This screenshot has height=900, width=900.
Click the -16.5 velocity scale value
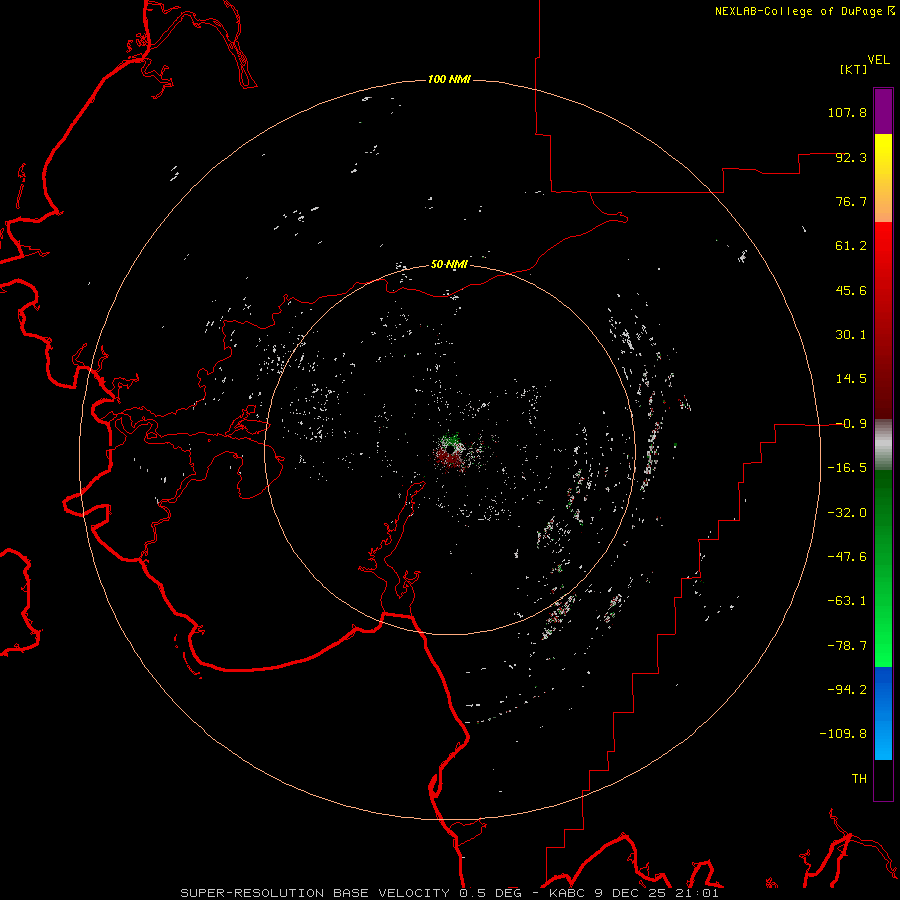point(847,468)
